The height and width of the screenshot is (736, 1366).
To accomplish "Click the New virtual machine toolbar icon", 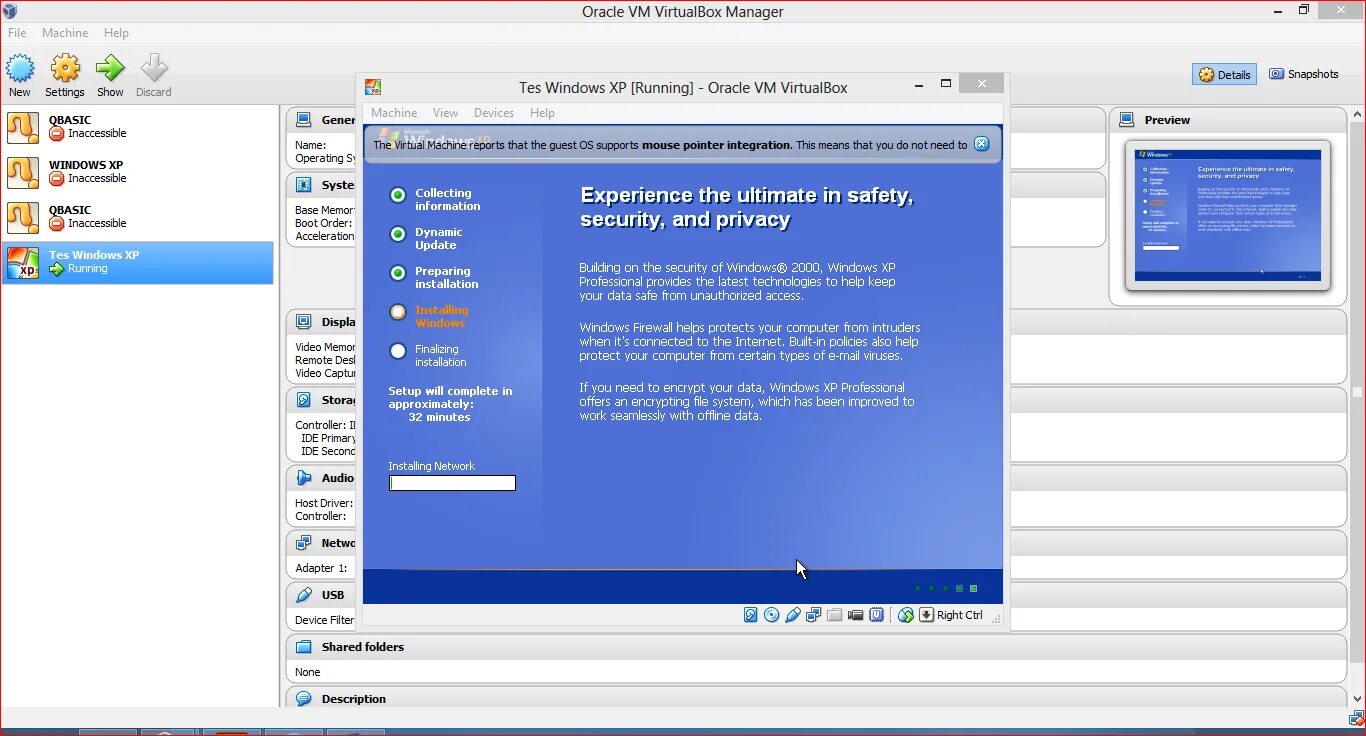I will tap(20, 68).
